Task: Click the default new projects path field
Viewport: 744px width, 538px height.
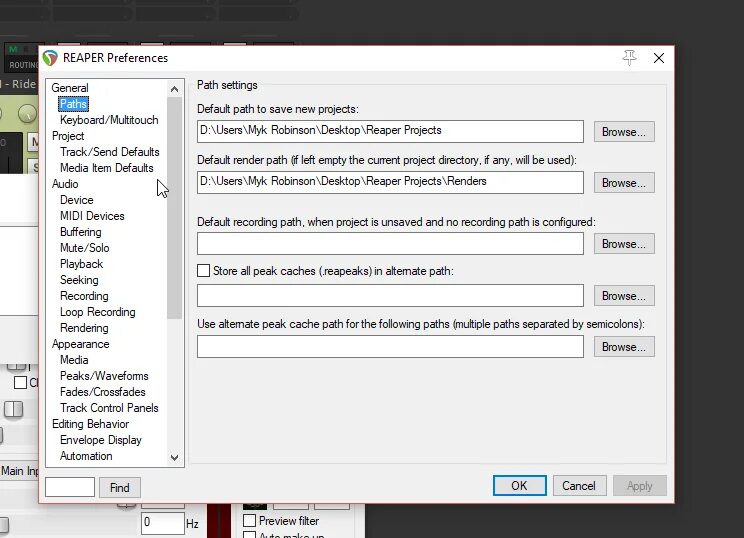Action: [390, 131]
